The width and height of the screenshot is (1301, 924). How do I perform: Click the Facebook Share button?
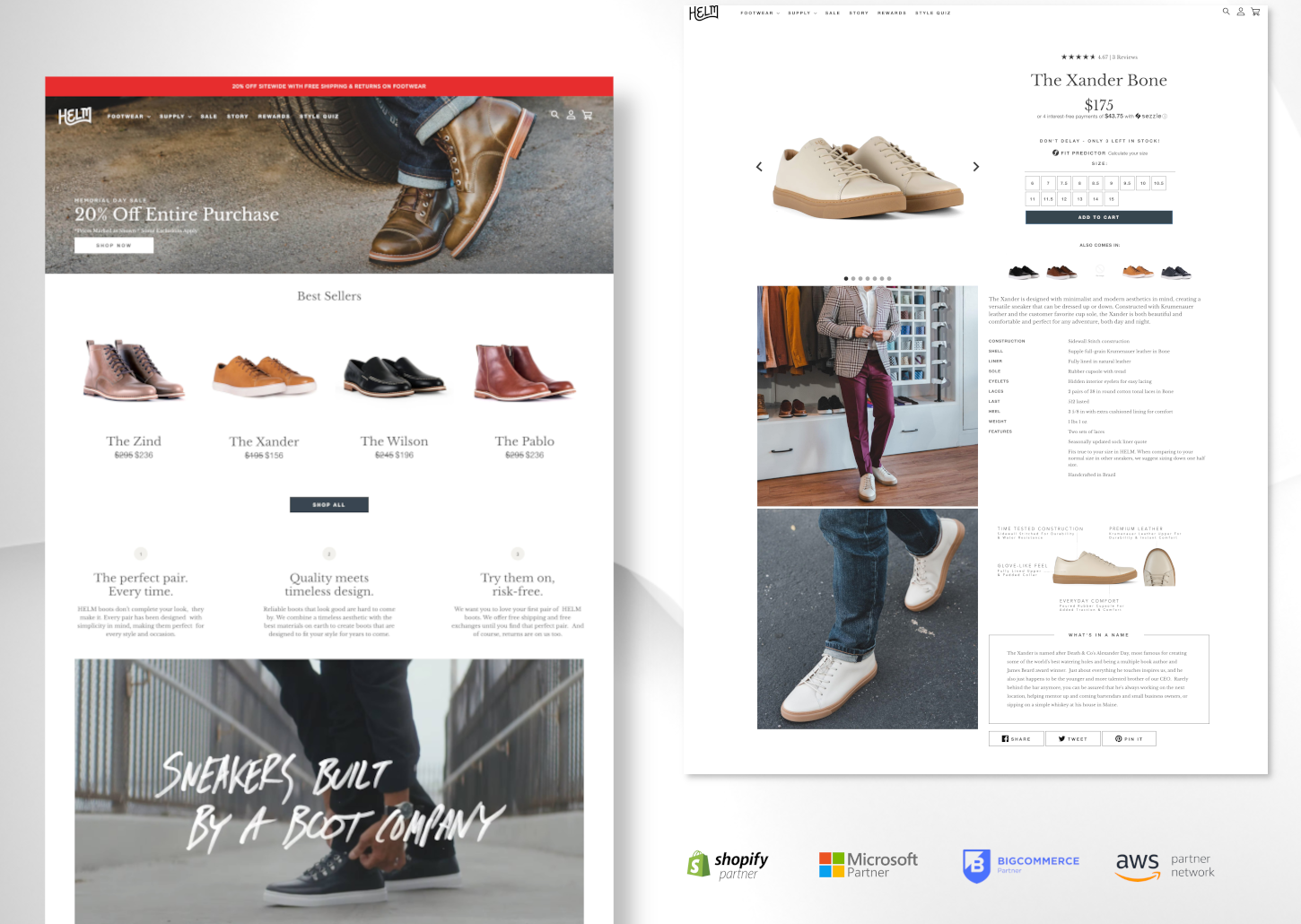click(x=1017, y=738)
